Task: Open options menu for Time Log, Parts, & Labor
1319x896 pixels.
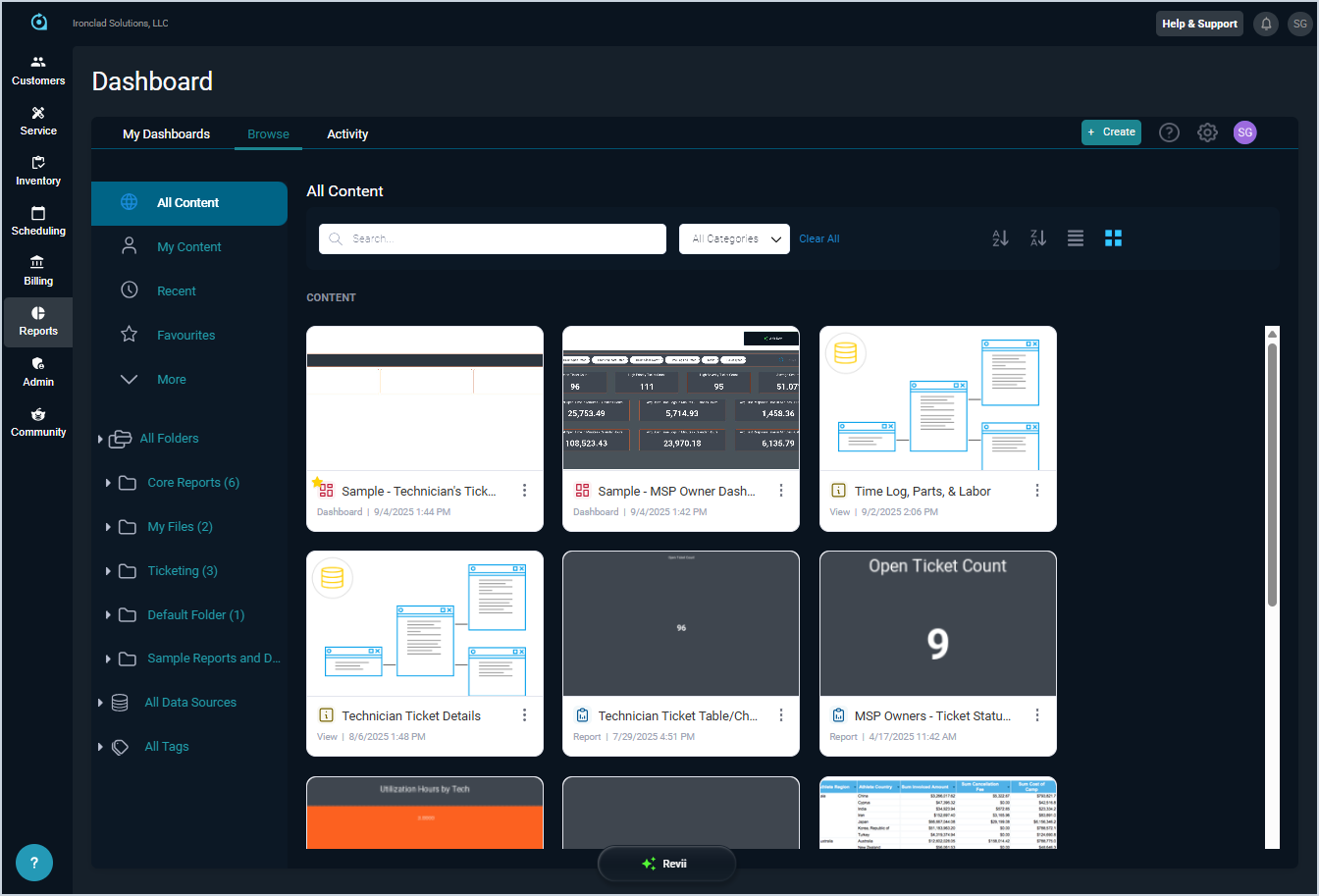Action: pyautogui.click(x=1037, y=491)
